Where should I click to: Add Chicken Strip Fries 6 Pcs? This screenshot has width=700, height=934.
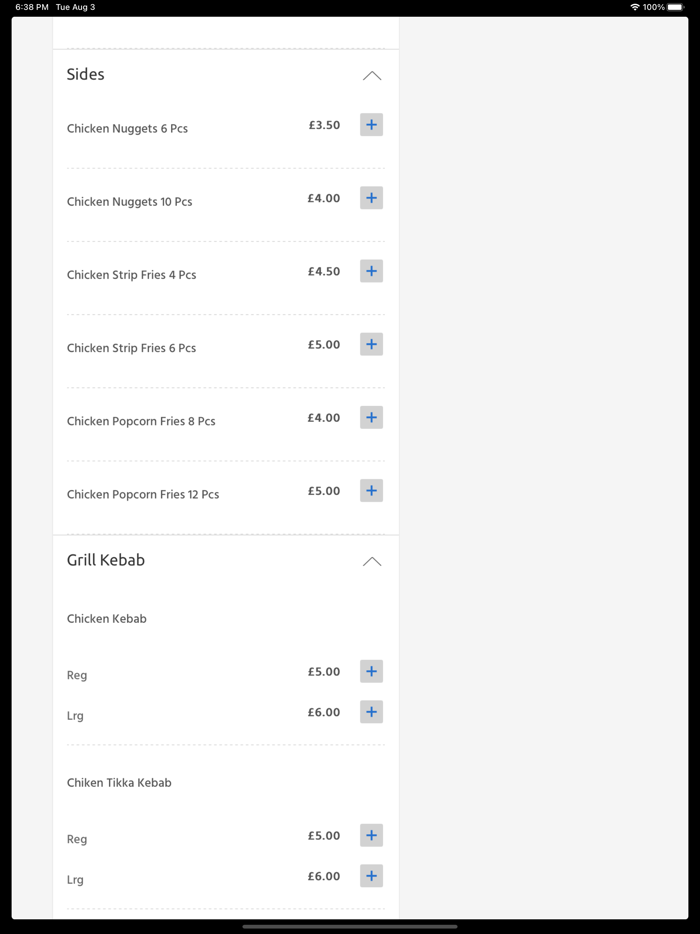(371, 344)
